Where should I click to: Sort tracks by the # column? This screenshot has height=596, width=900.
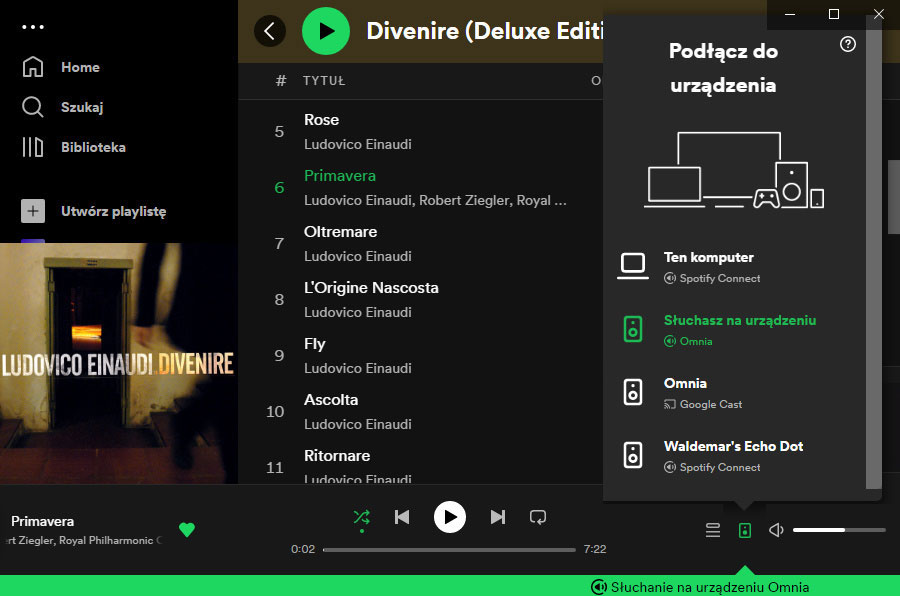pyautogui.click(x=281, y=80)
